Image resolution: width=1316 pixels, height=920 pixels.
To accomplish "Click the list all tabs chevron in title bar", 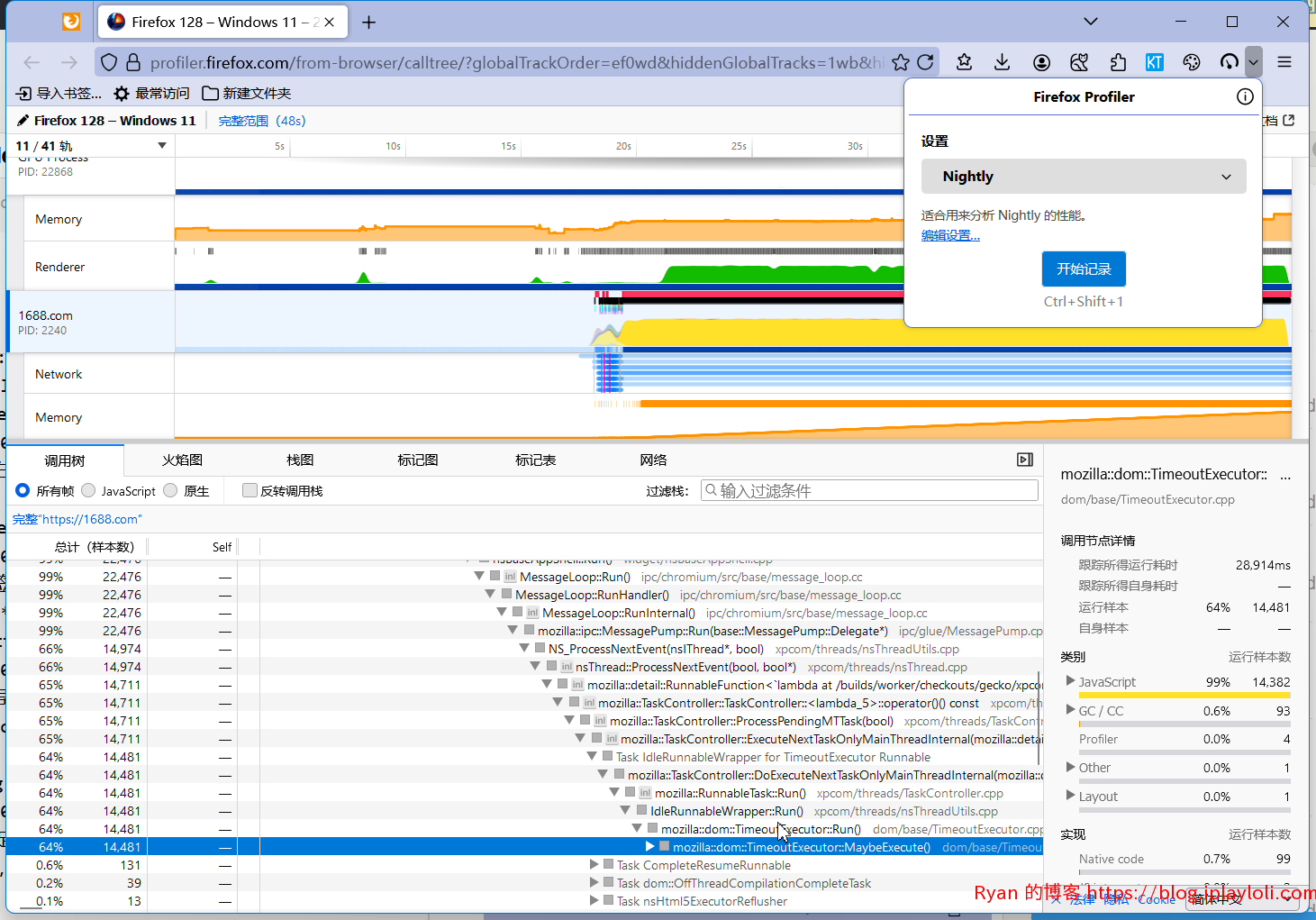I will (1091, 22).
